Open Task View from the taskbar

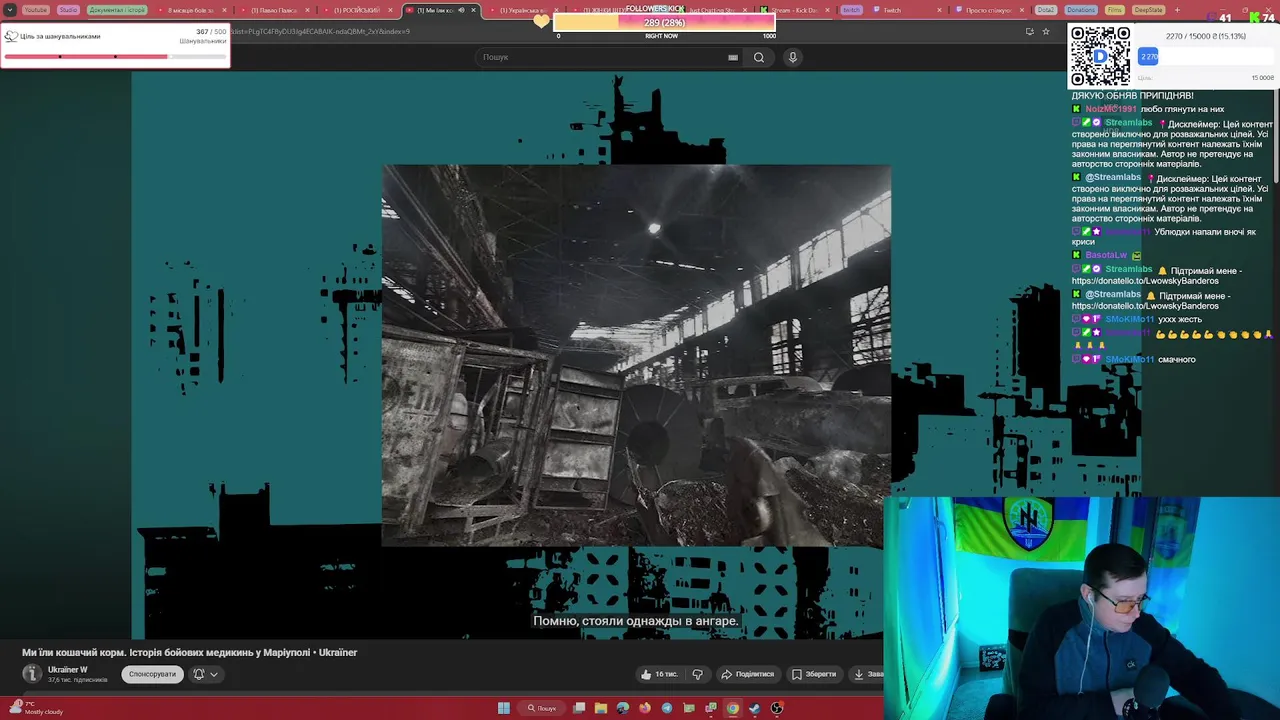[x=579, y=708]
